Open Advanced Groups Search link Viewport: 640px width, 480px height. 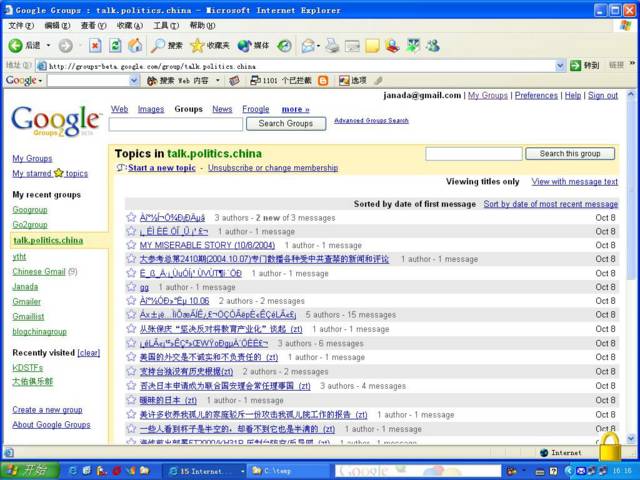tap(371, 121)
